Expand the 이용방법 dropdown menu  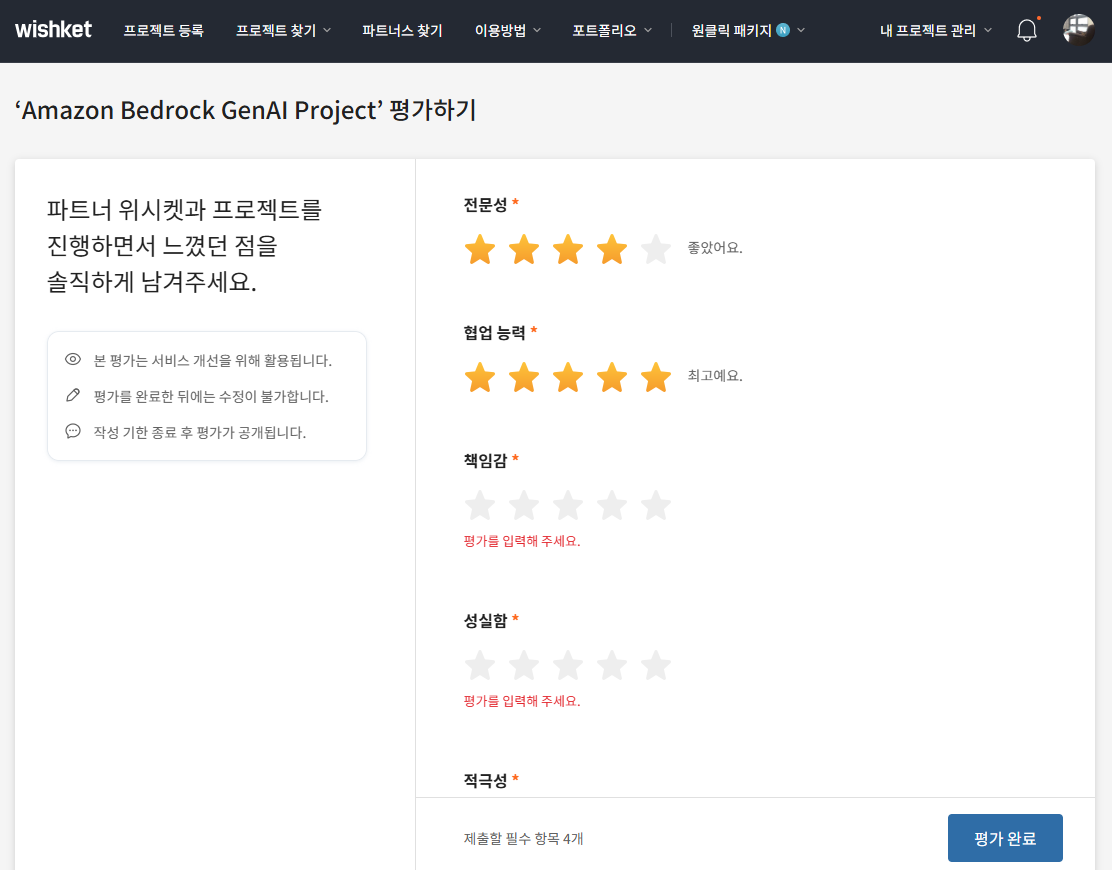point(507,31)
